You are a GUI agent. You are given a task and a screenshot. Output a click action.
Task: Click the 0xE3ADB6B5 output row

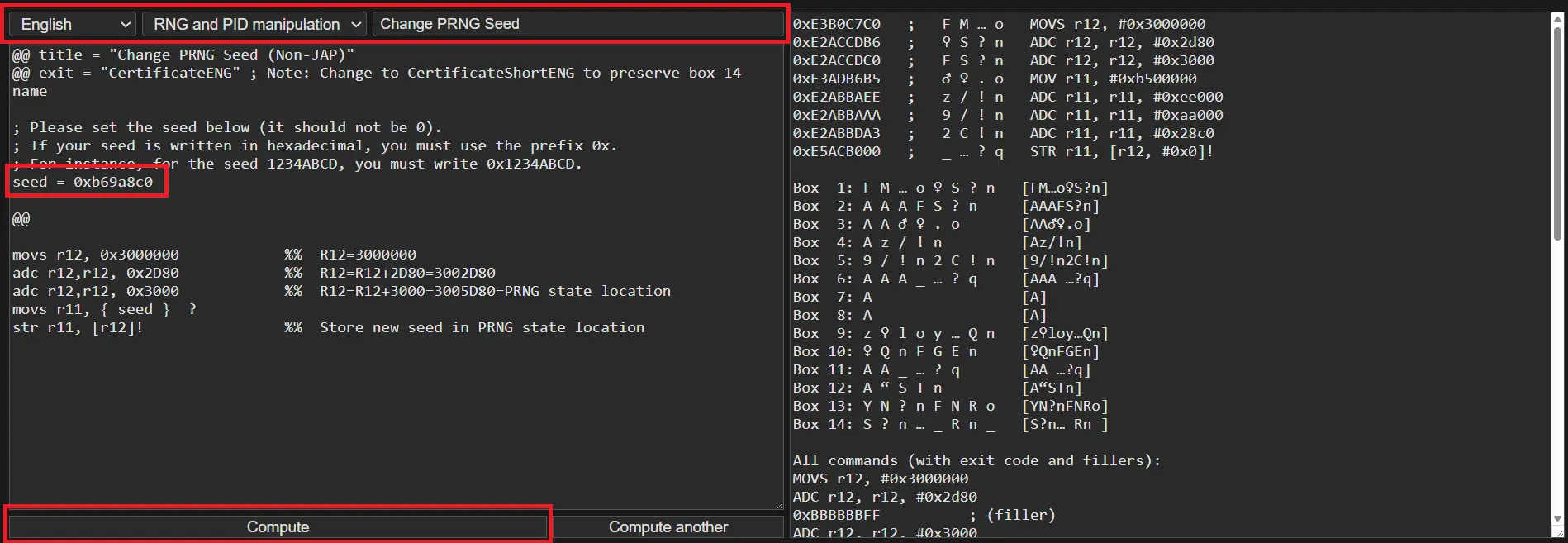coord(995,79)
